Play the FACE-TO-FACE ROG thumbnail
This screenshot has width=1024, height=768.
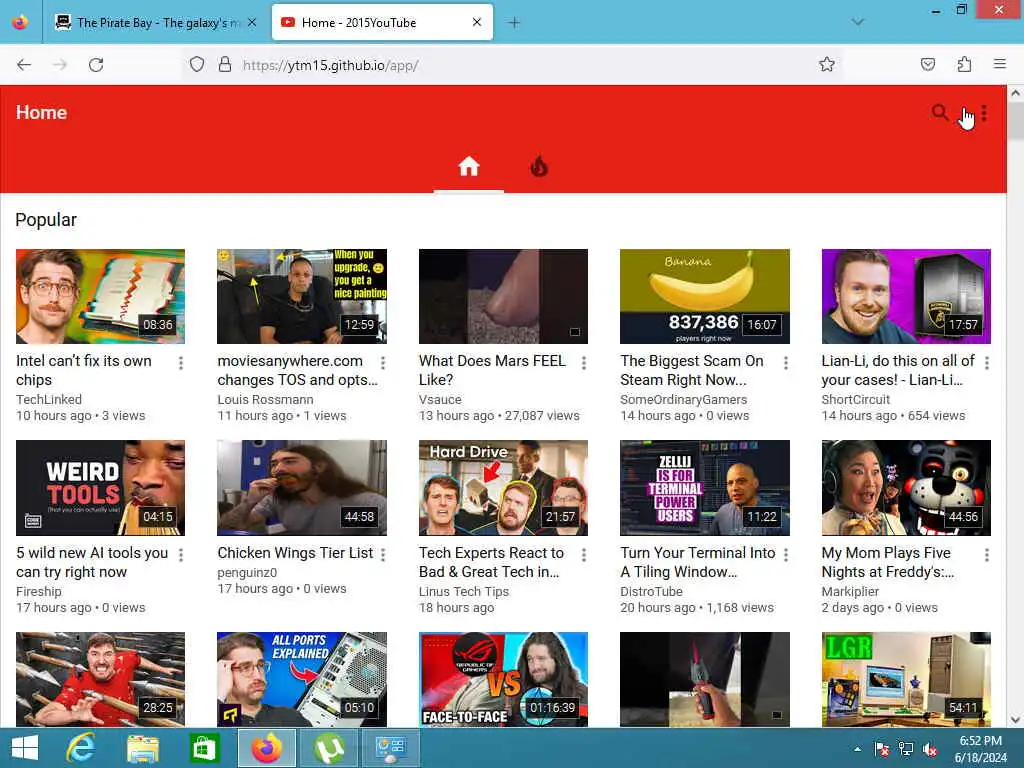(x=504, y=679)
